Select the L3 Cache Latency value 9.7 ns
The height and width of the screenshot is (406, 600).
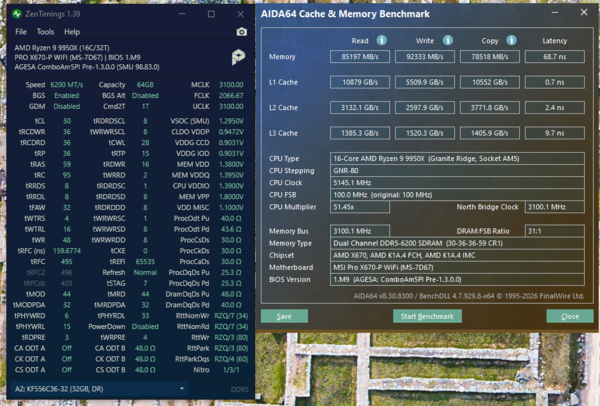[554, 133]
